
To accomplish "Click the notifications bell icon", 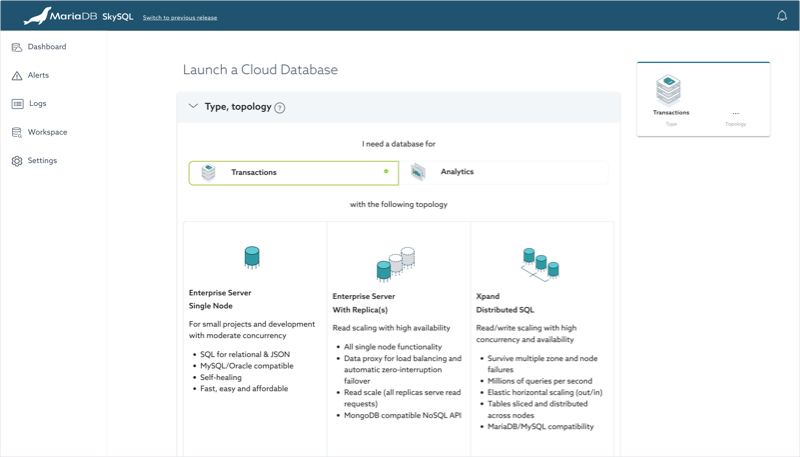I will (782, 16).
